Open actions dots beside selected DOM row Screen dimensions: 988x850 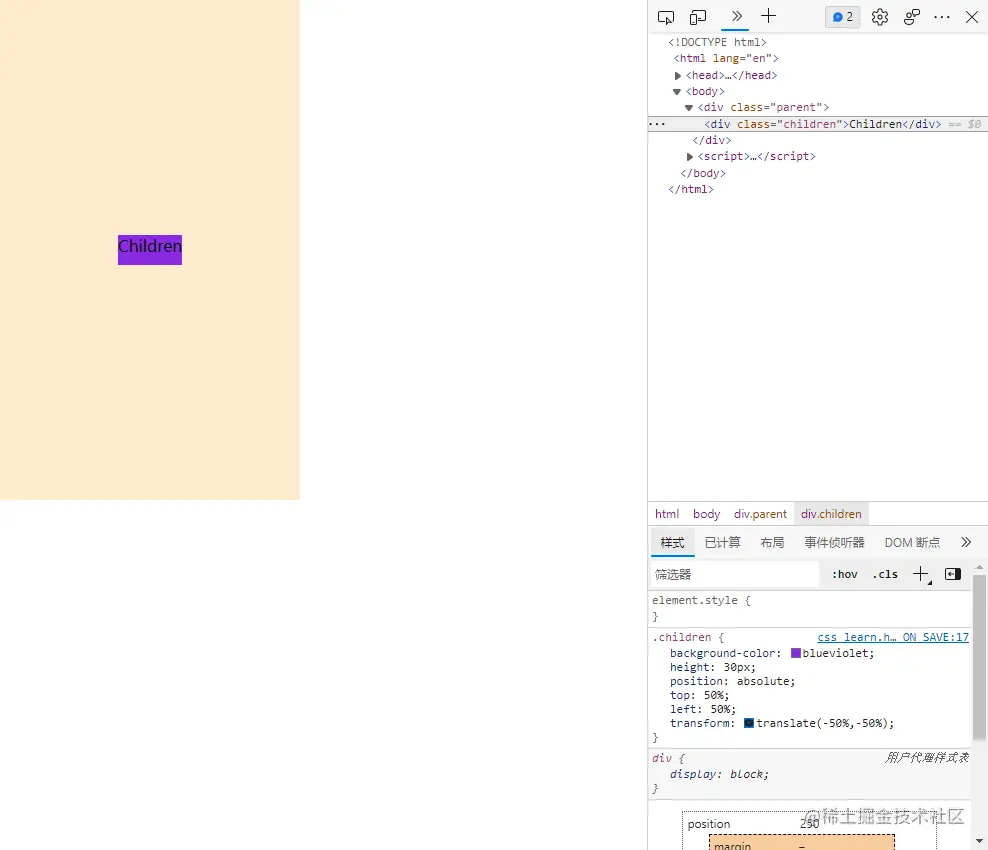tap(657, 124)
